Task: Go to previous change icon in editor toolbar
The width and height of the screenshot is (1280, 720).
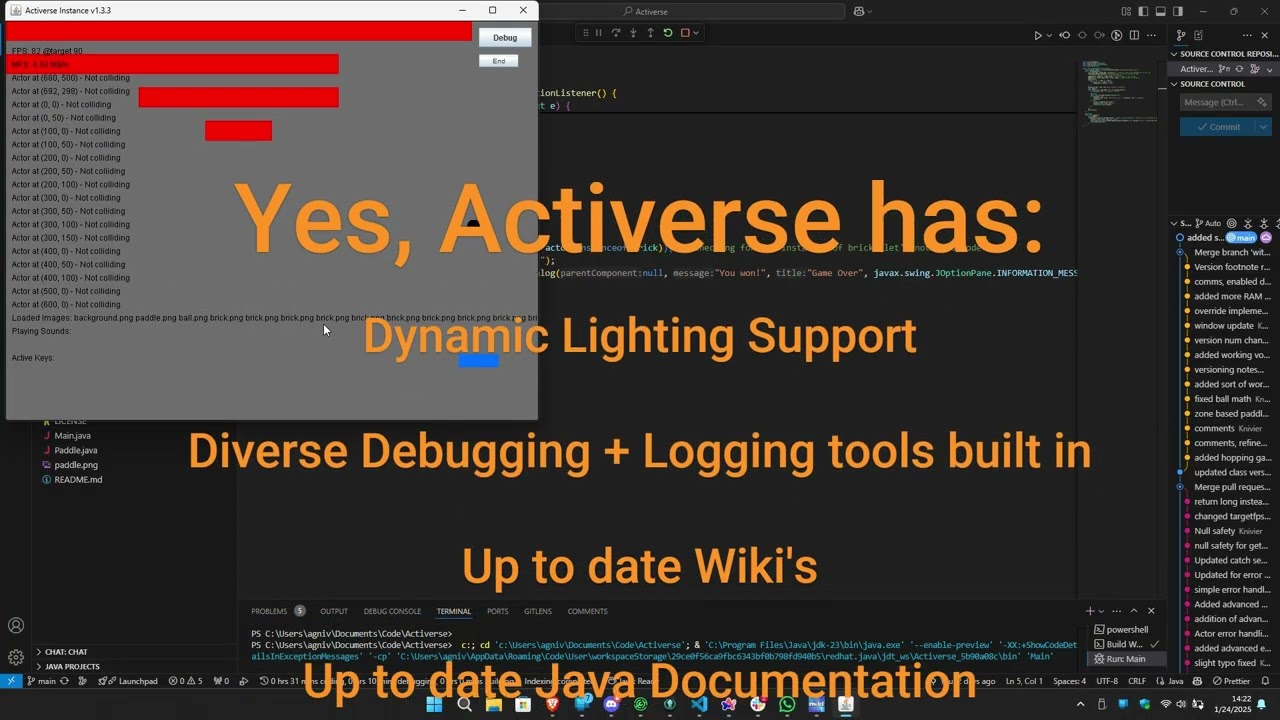Action: pos(1065,35)
